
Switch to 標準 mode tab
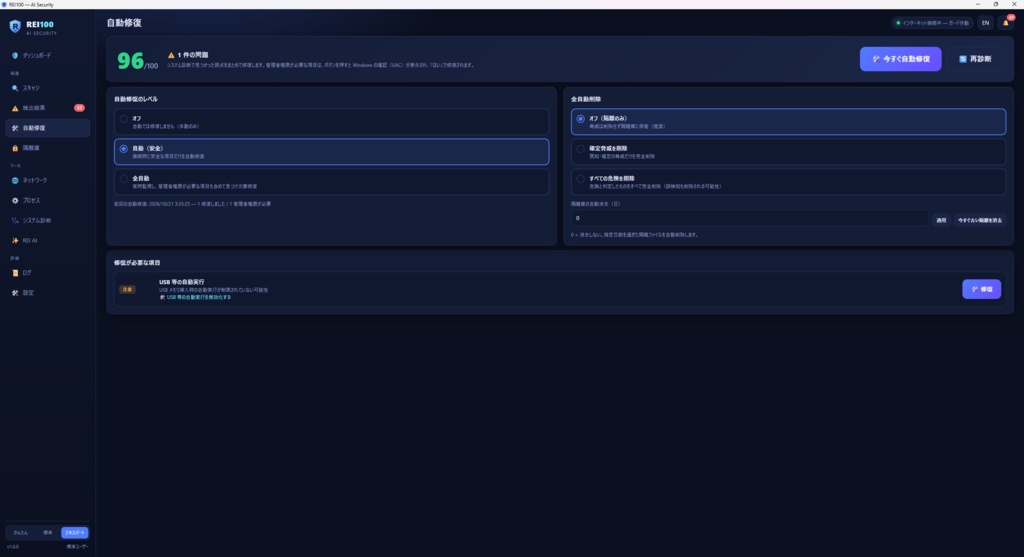(48, 533)
